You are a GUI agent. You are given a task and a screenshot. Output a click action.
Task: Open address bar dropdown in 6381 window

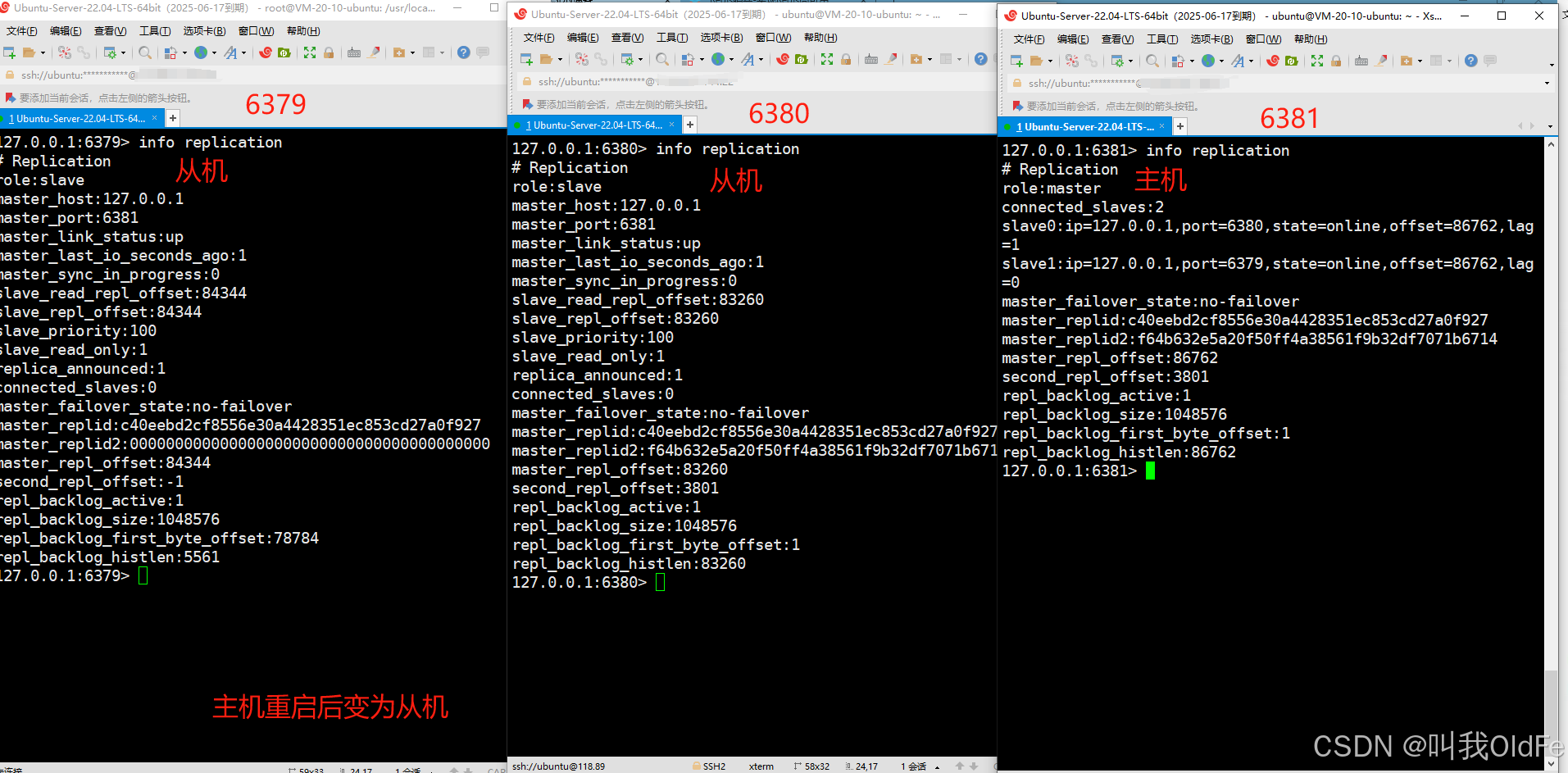pyautogui.click(x=1547, y=83)
